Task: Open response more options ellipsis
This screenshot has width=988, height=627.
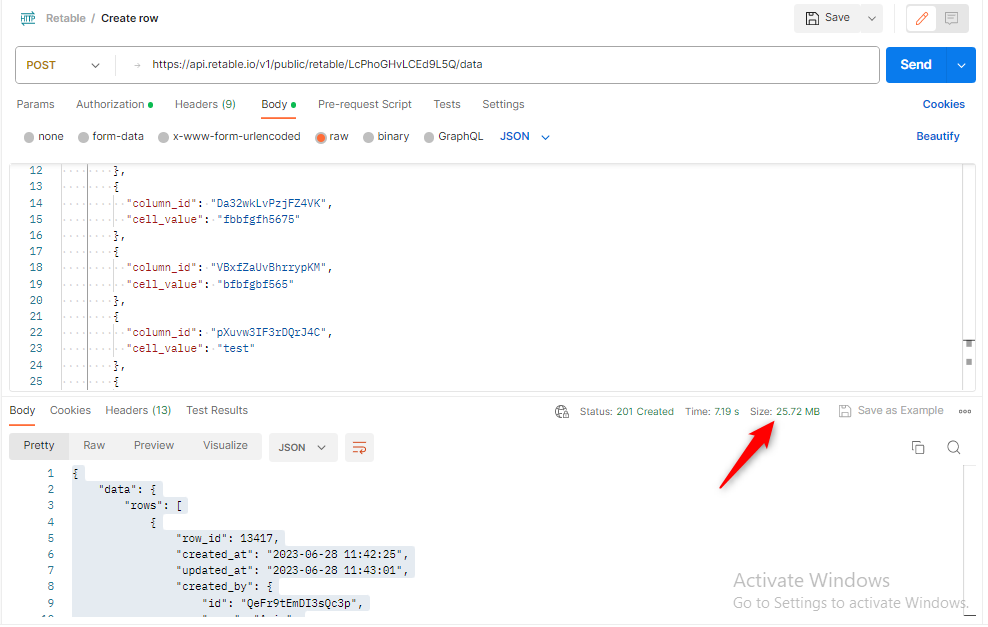Action: (965, 411)
